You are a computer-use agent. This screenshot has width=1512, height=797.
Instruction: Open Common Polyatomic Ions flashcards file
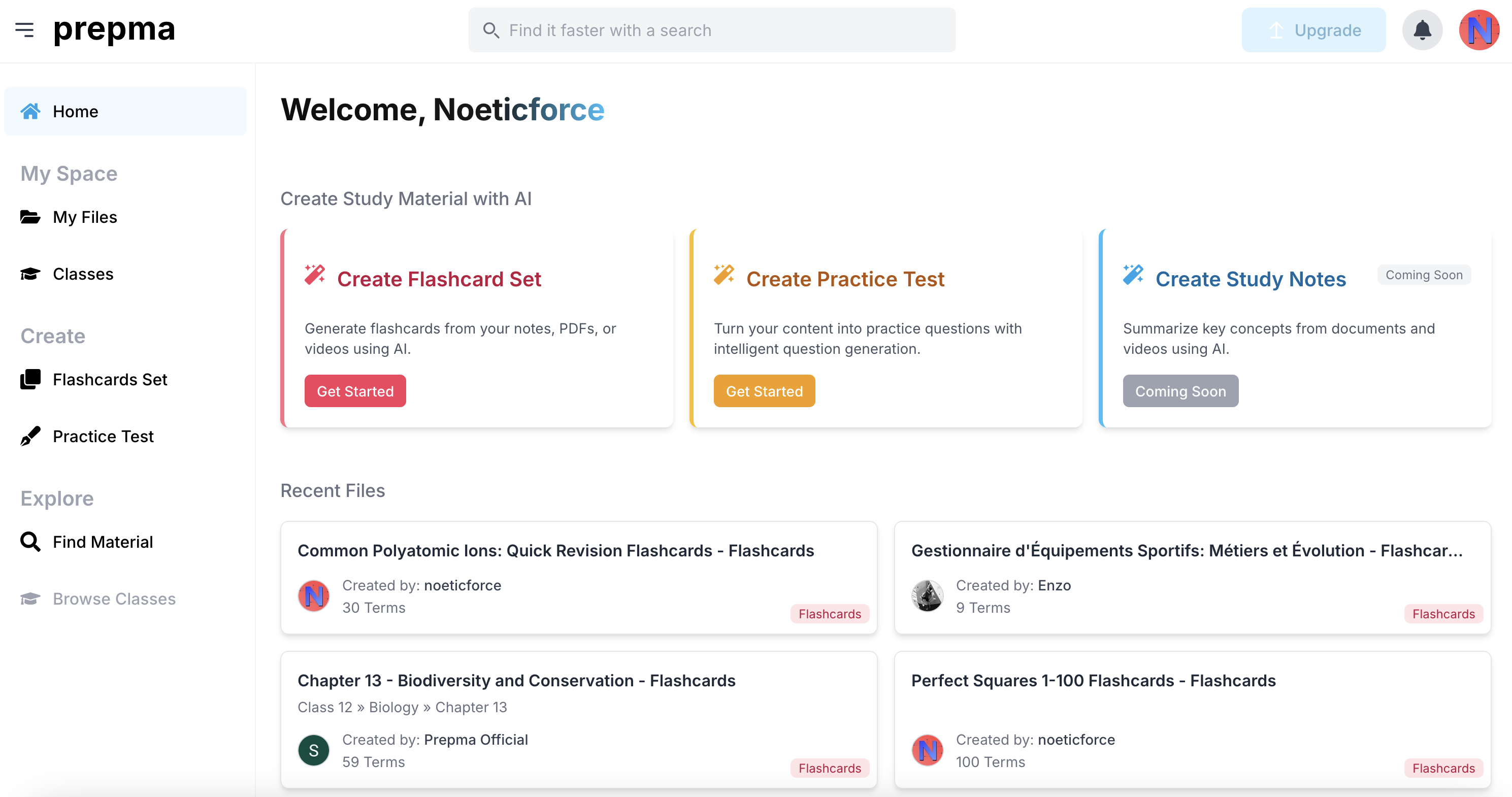[579, 578]
